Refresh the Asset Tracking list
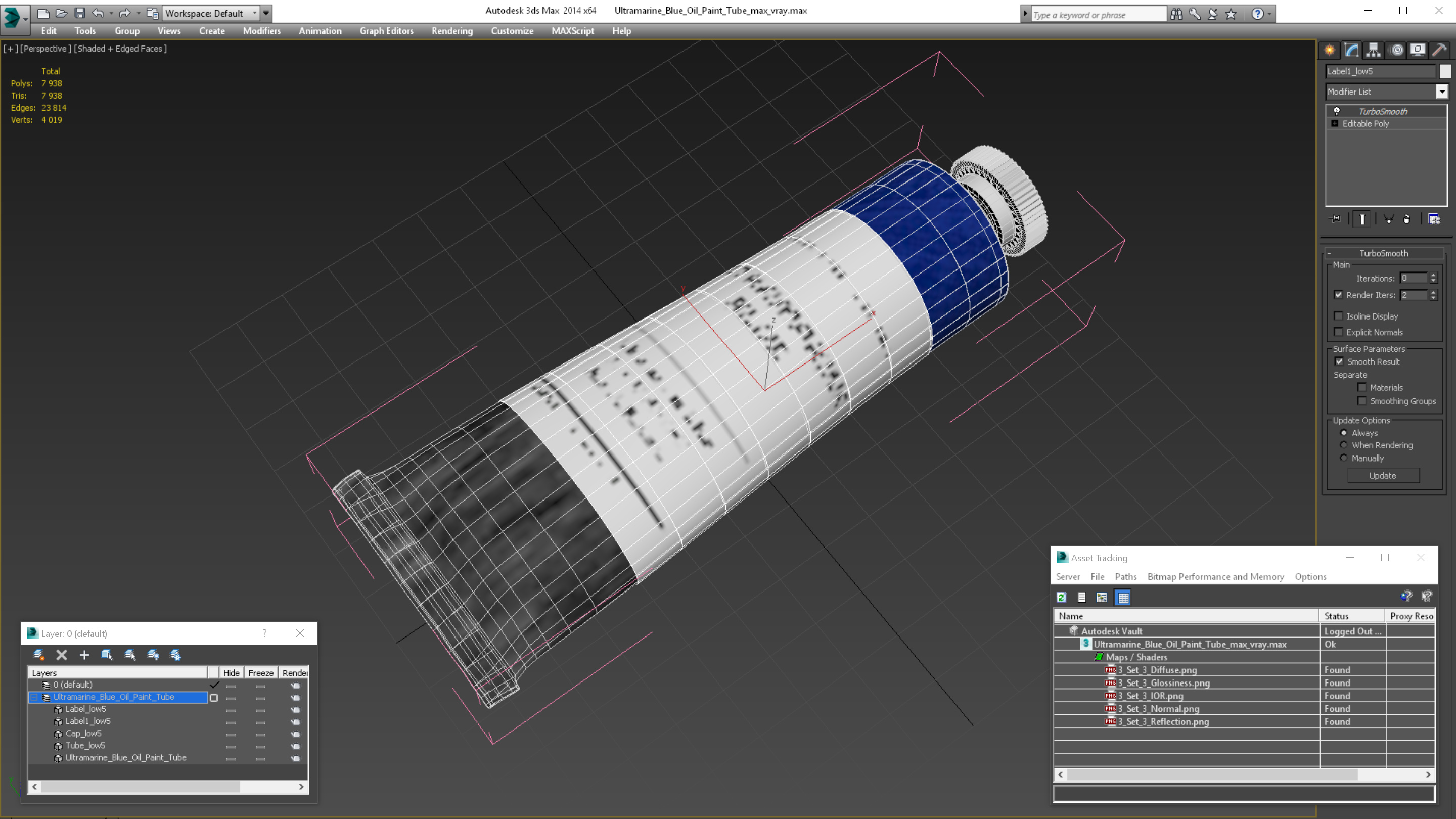The height and width of the screenshot is (819, 1456). [x=1062, y=597]
